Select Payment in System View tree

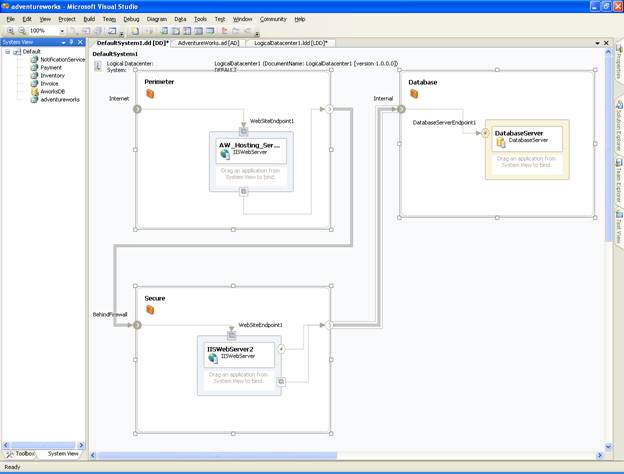point(51,68)
